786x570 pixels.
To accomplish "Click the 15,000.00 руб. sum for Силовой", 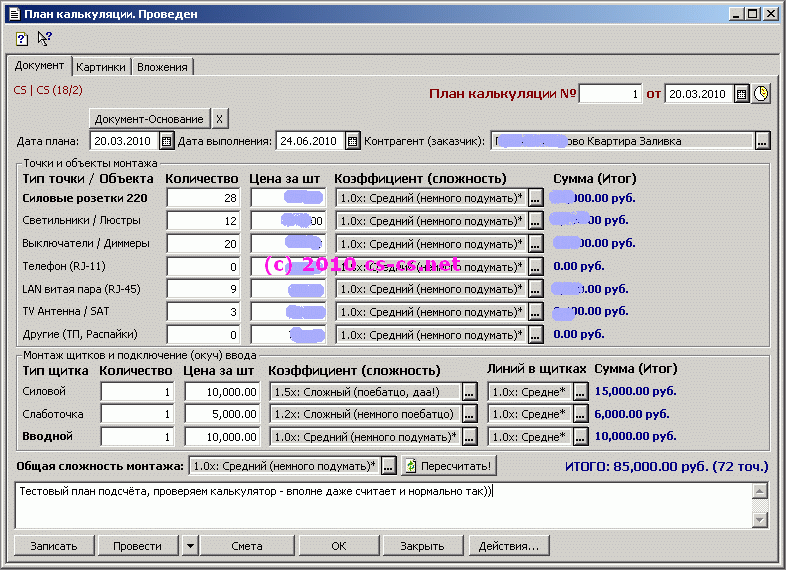I will click(x=636, y=391).
